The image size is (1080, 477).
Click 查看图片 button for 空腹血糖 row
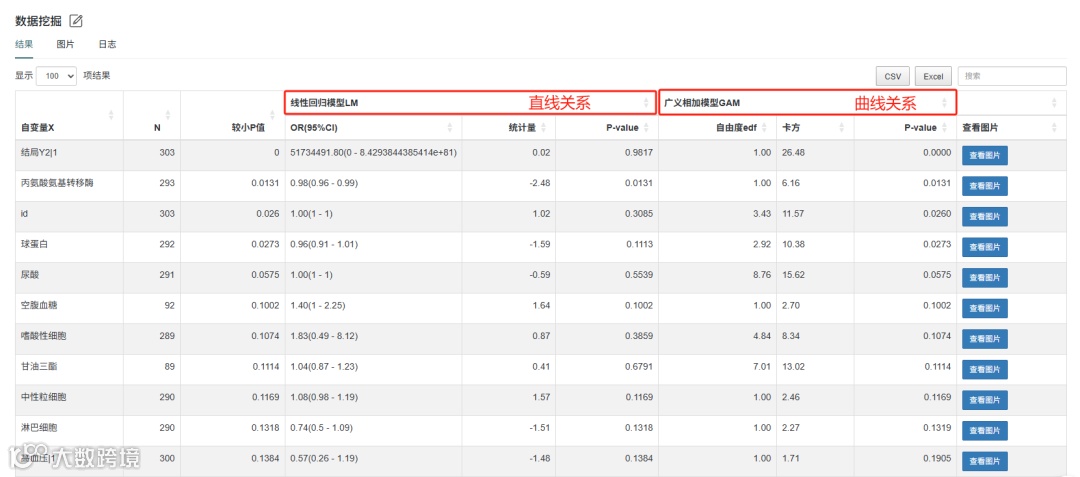click(x=984, y=308)
